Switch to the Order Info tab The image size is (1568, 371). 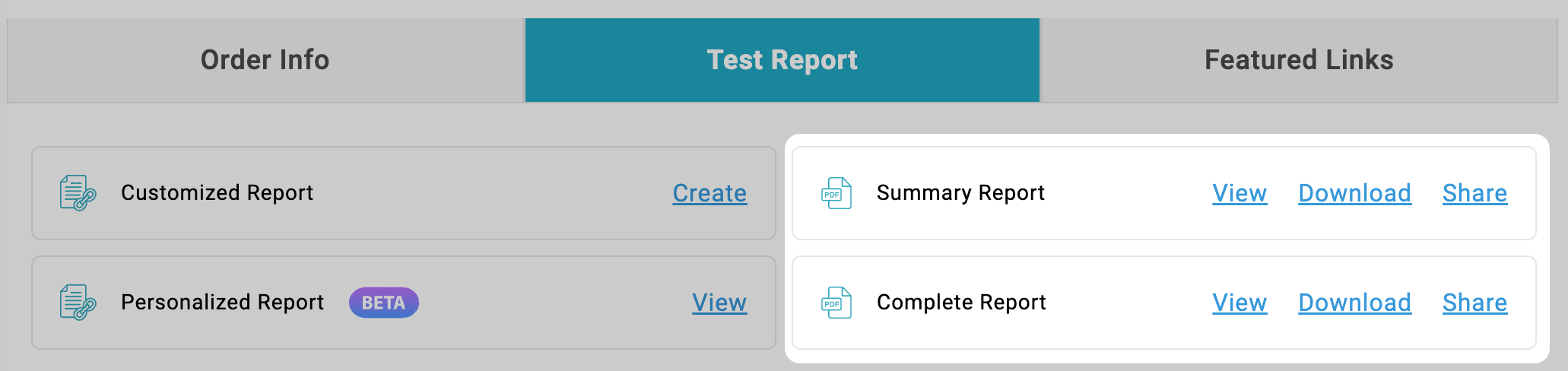[x=265, y=60]
